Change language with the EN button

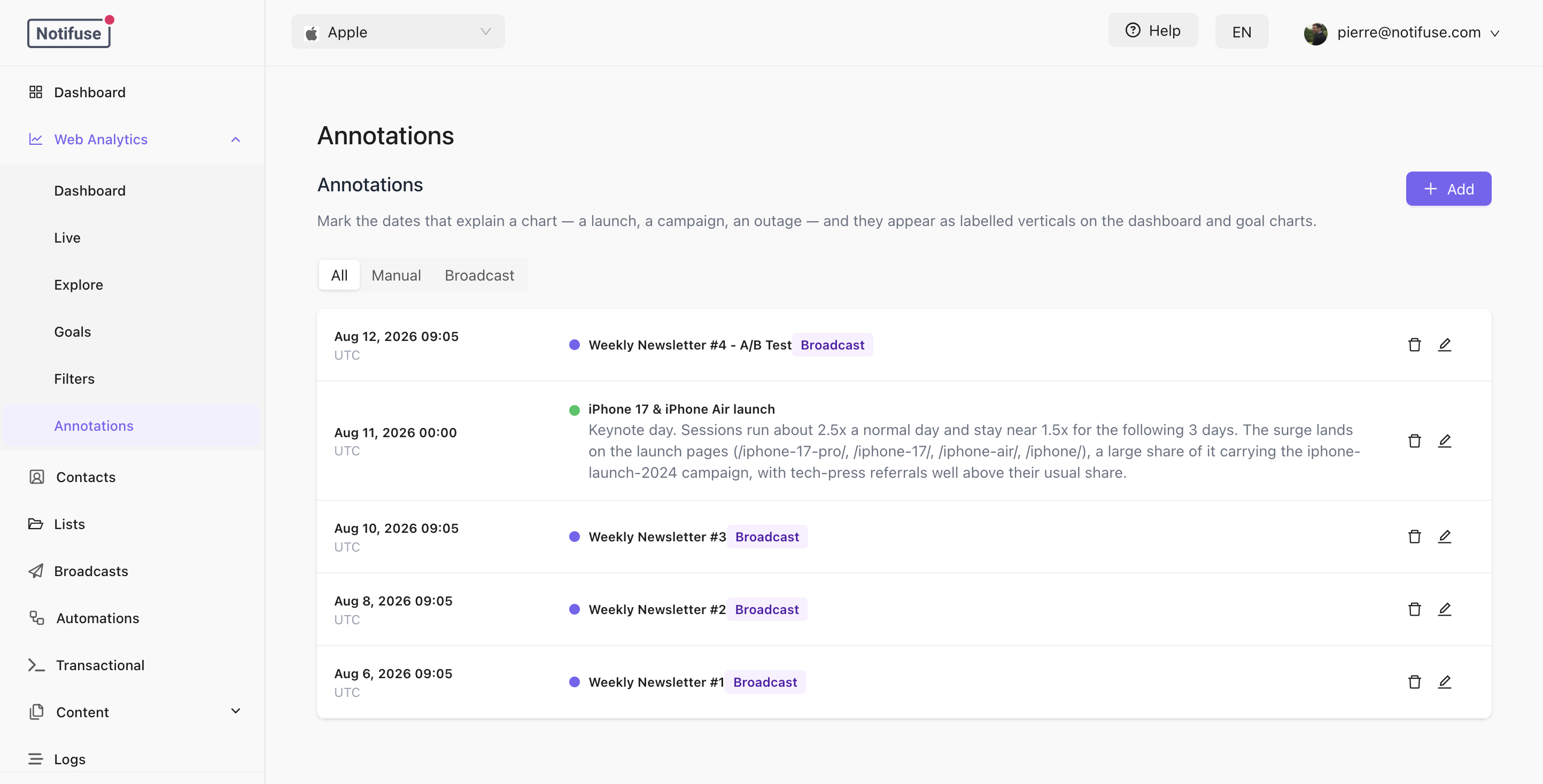1242,33
